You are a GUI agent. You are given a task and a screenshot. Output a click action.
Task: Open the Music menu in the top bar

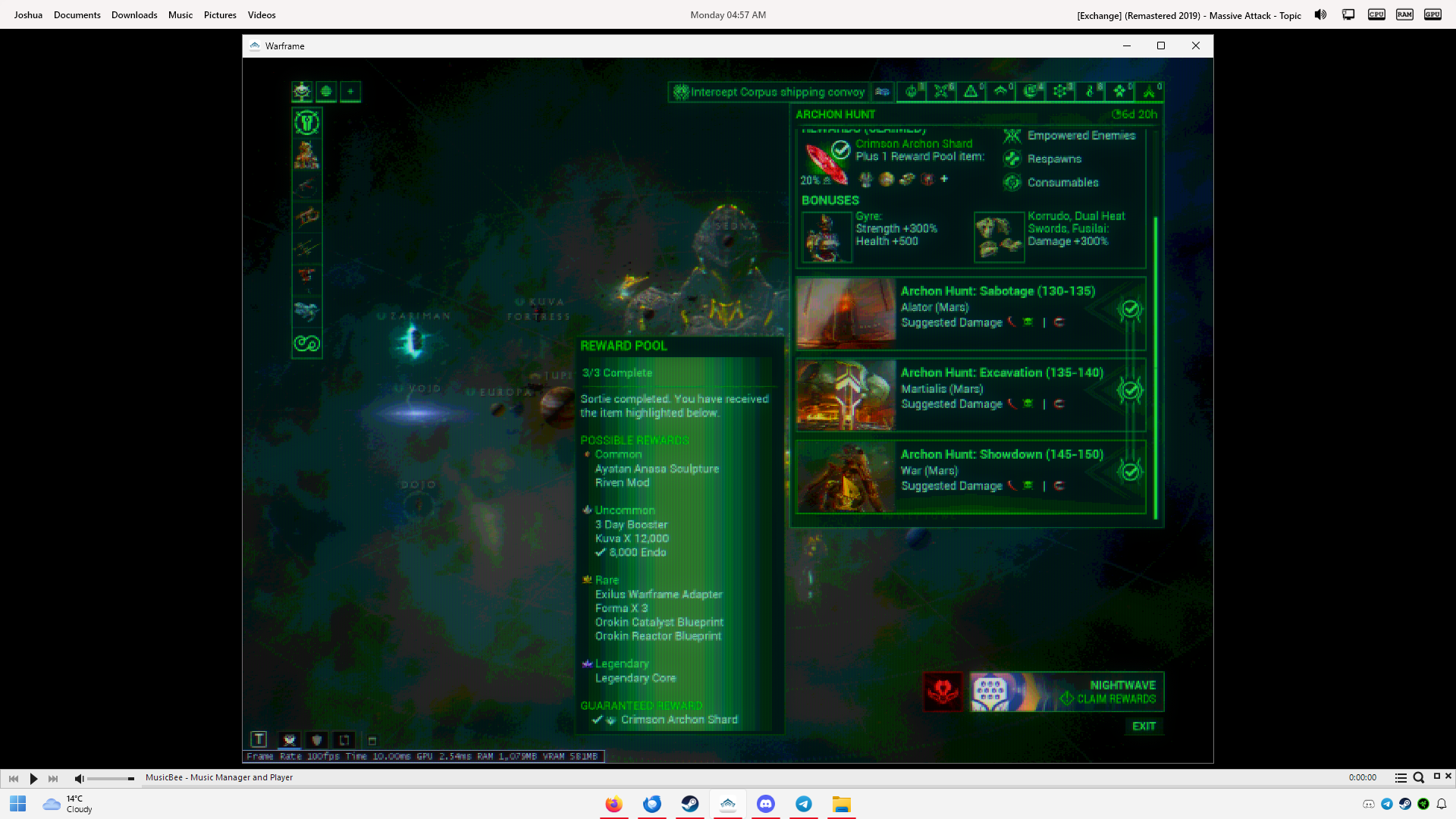point(180,15)
